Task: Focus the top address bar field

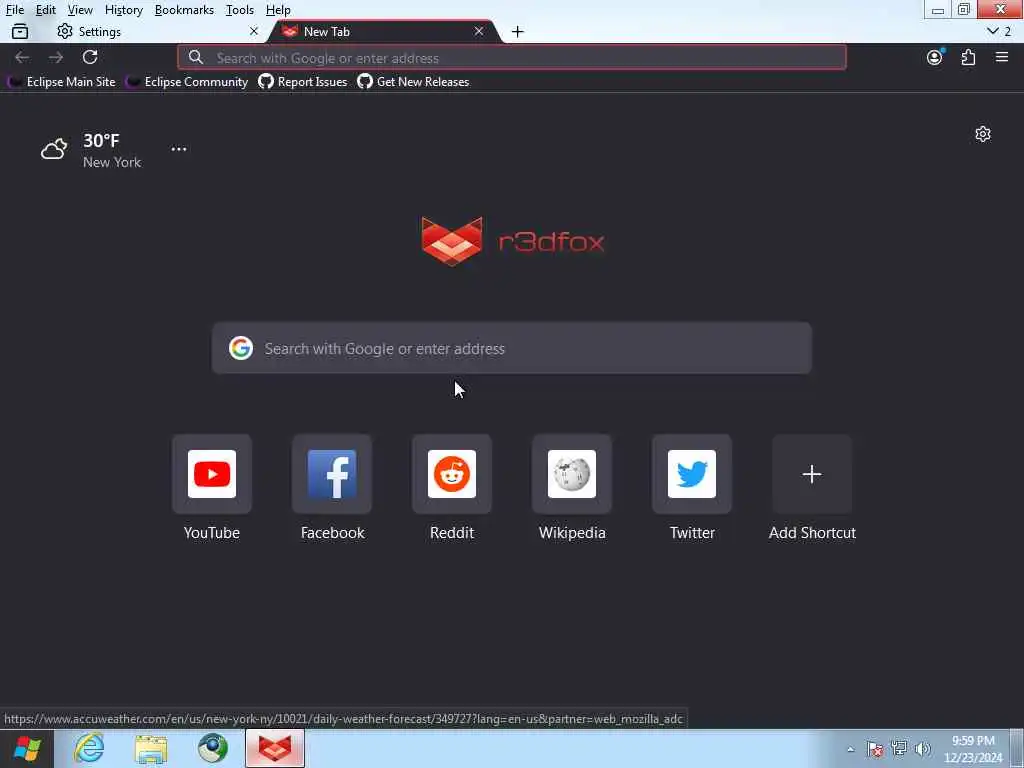Action: (512, 57)
